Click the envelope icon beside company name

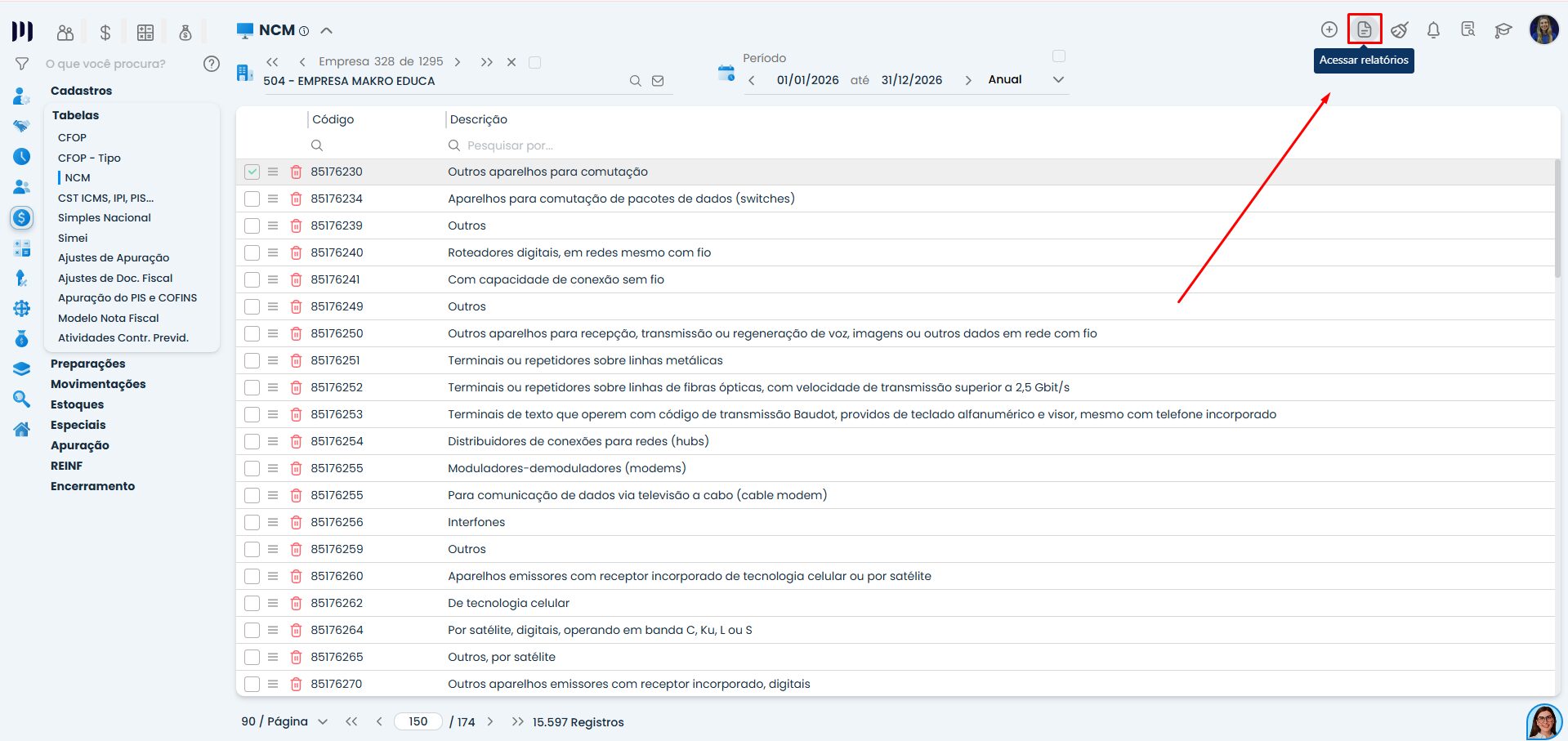[658, 81]
